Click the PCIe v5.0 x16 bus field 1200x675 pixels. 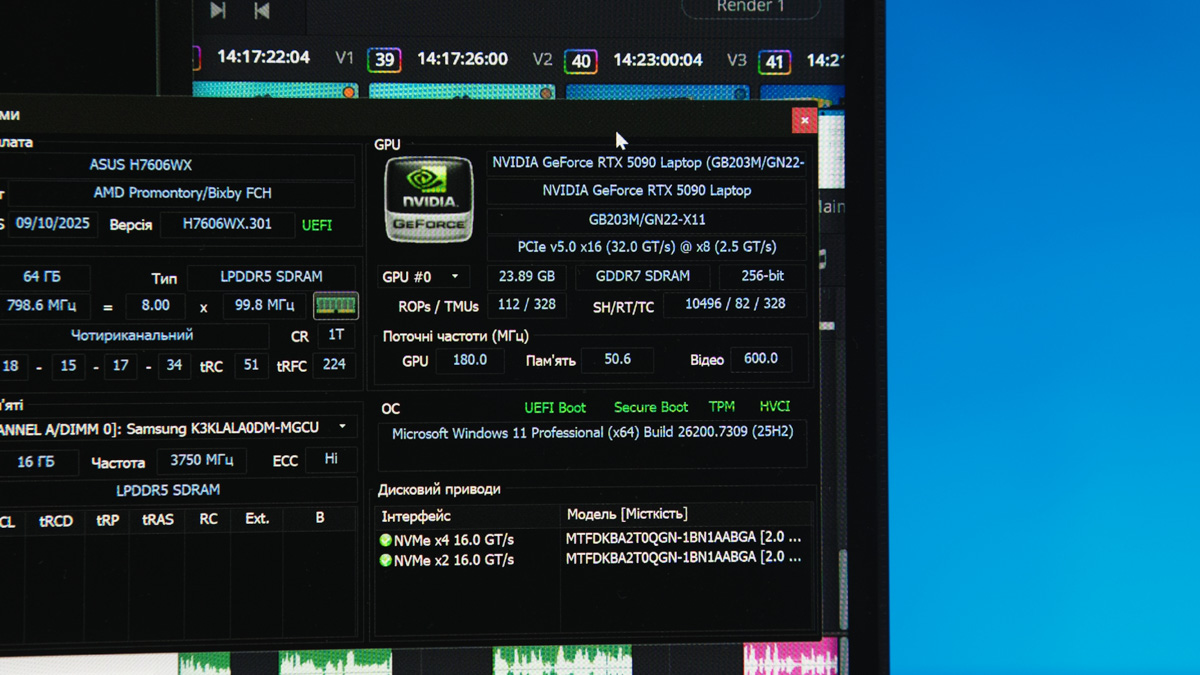tap(647, 247)
